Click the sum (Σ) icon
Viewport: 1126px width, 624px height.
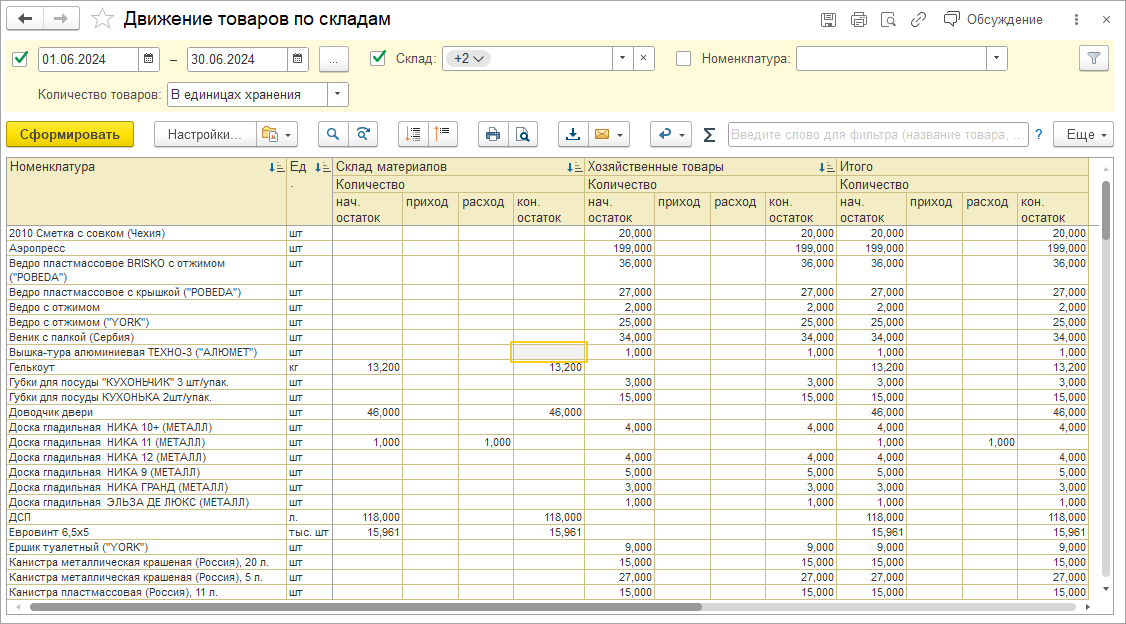pos(709,134)
